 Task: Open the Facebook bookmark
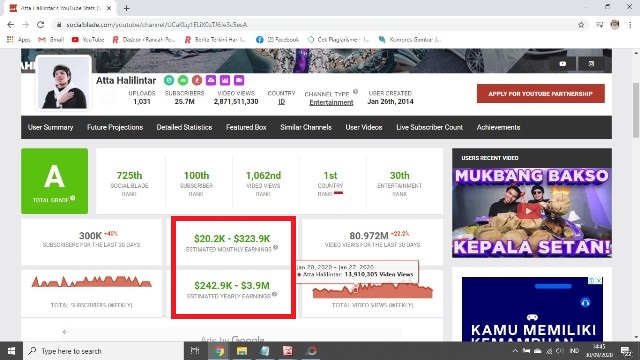(x=278, y=40)
